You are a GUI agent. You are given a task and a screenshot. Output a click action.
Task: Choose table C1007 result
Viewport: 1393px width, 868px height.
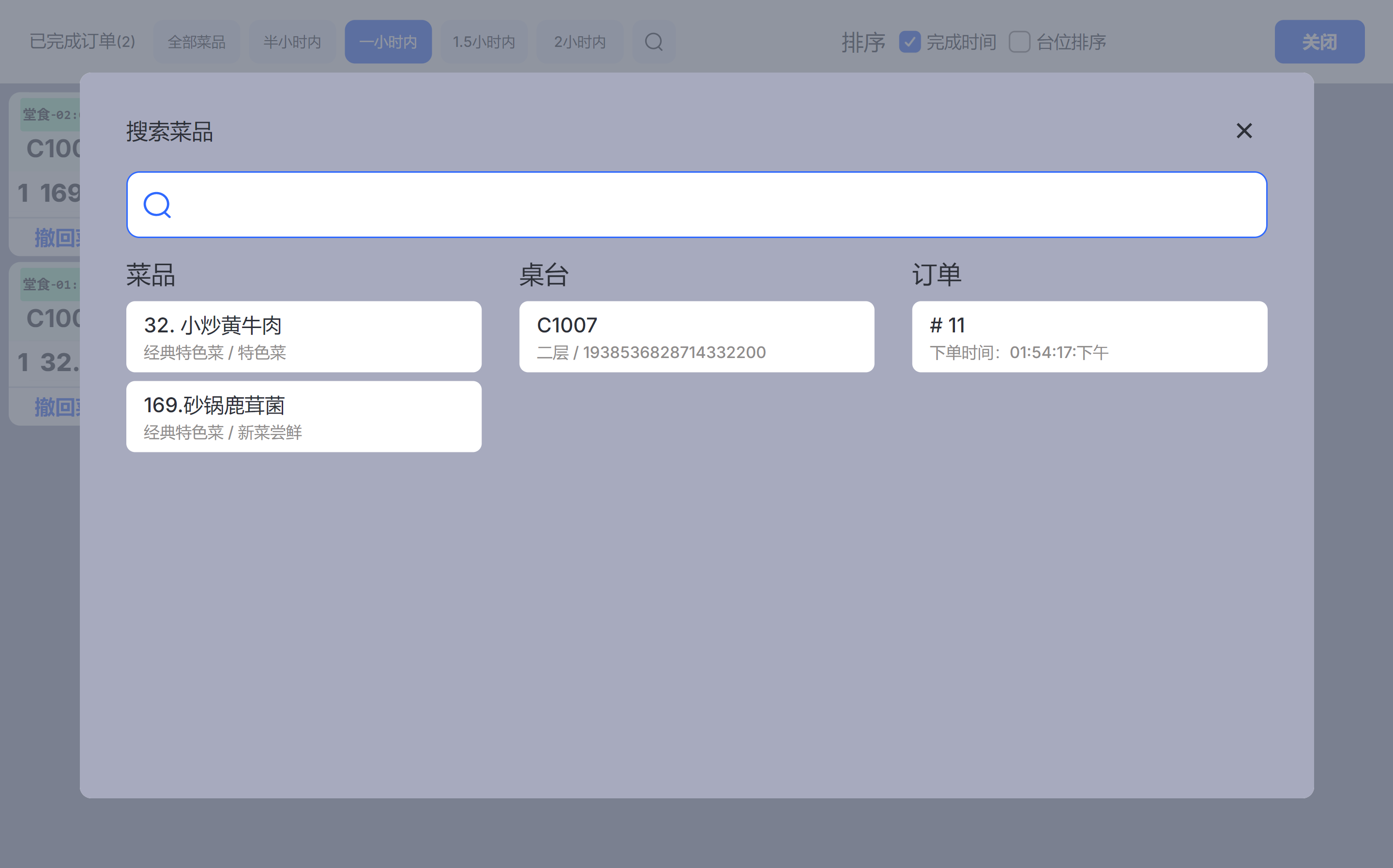tap(696, 337)
